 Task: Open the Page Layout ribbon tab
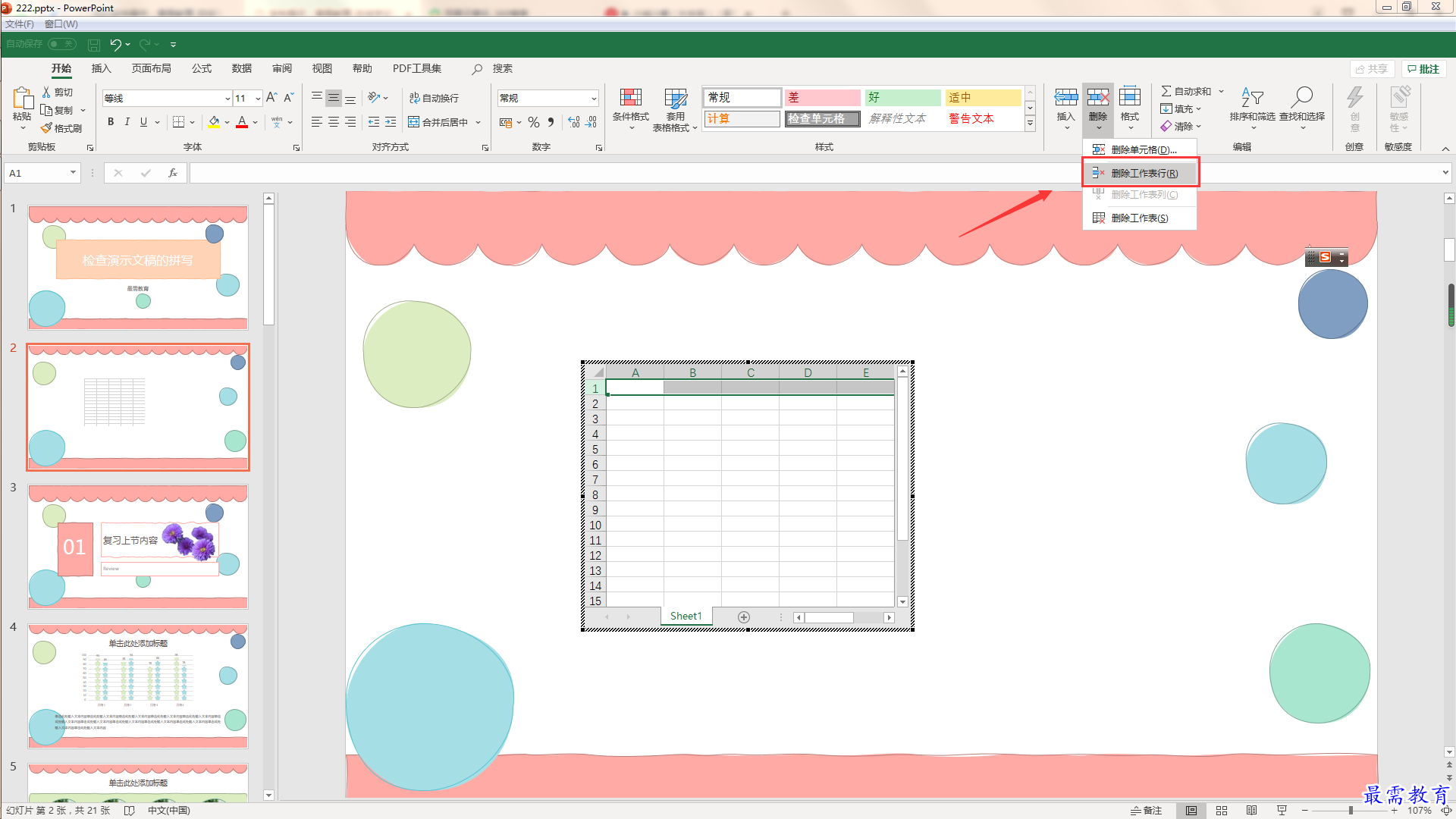coord(152,68)
